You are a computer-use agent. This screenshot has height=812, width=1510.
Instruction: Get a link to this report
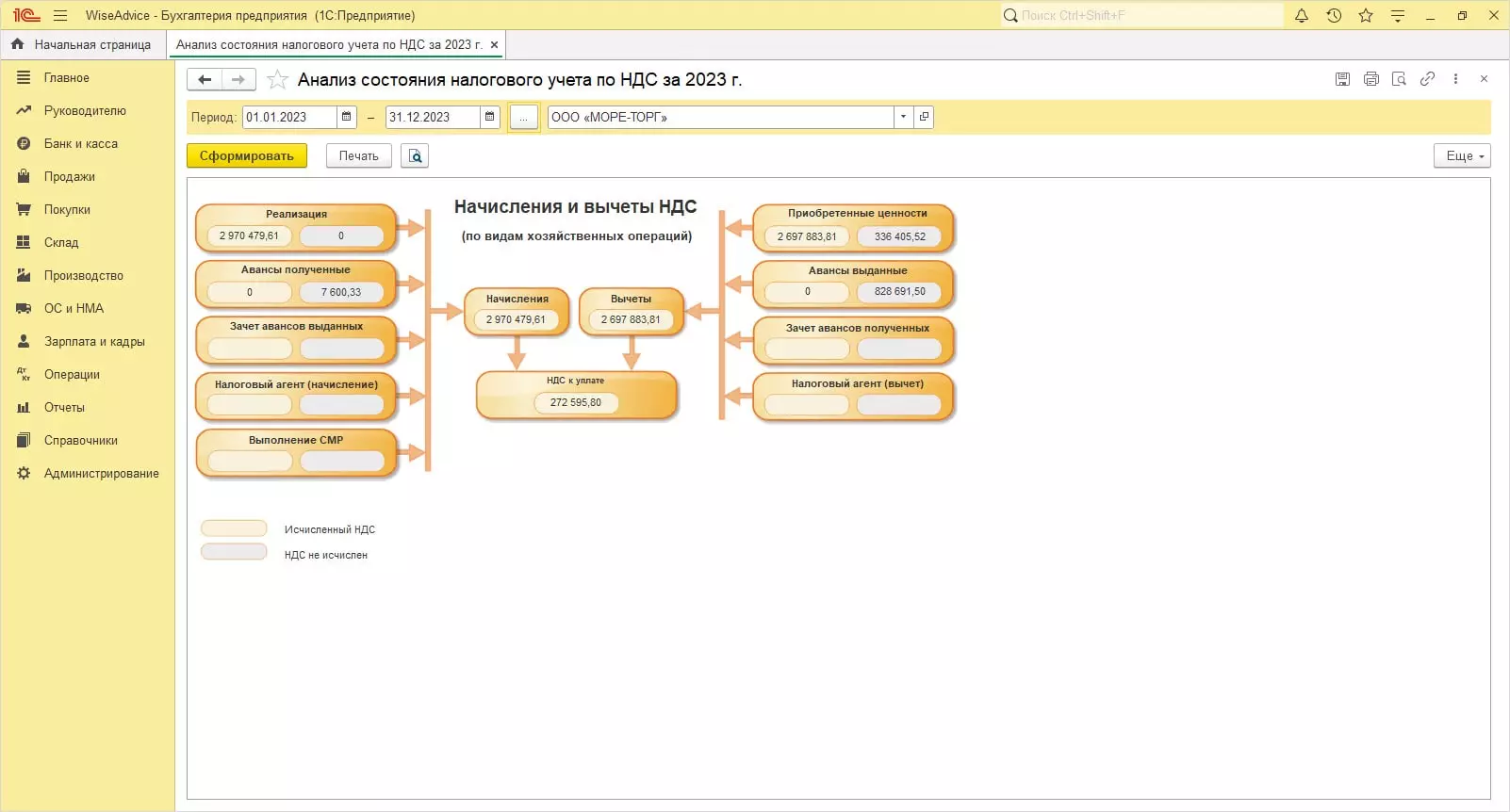(1428, 79)
